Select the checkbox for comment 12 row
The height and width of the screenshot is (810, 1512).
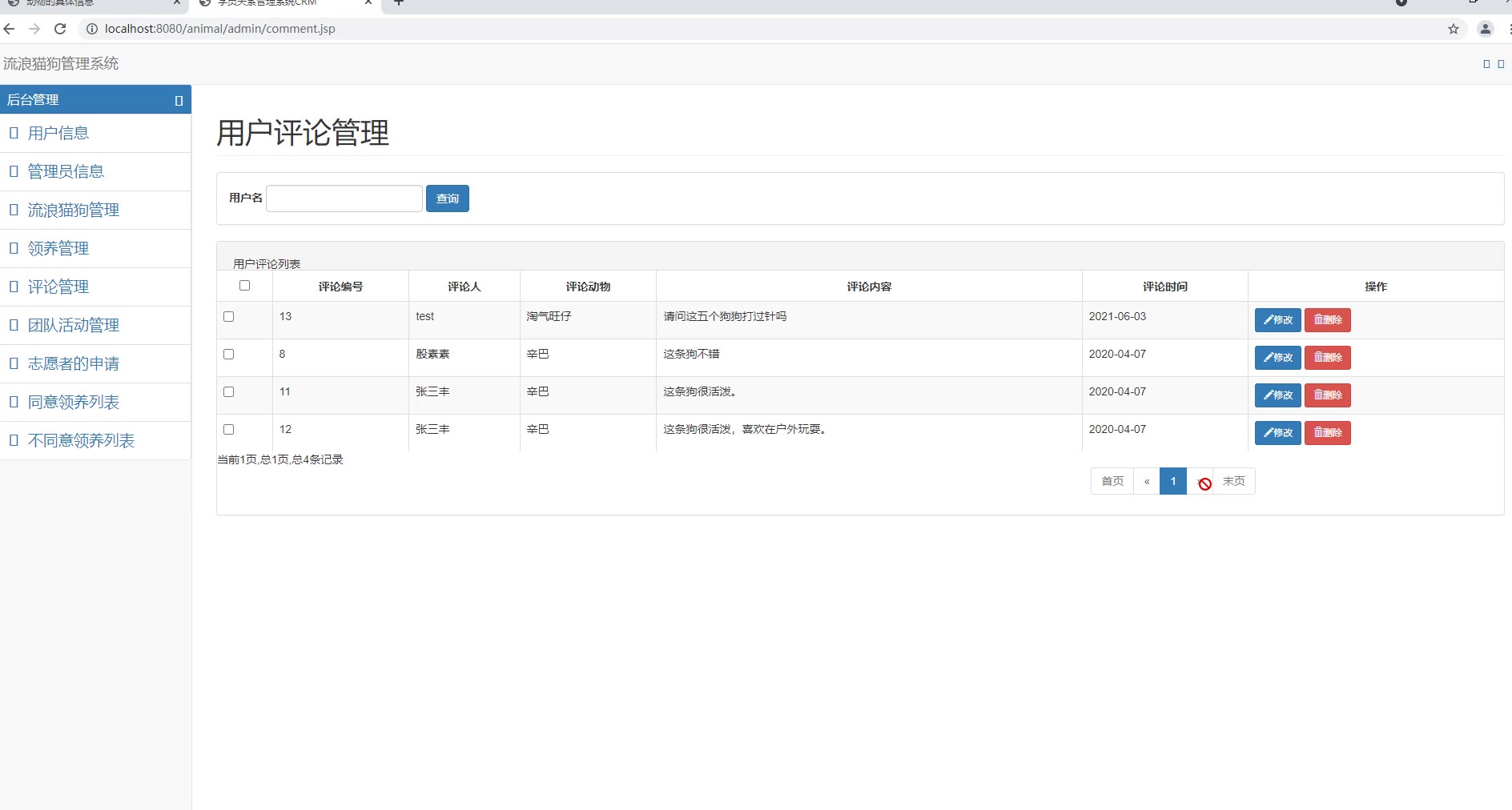229,430
